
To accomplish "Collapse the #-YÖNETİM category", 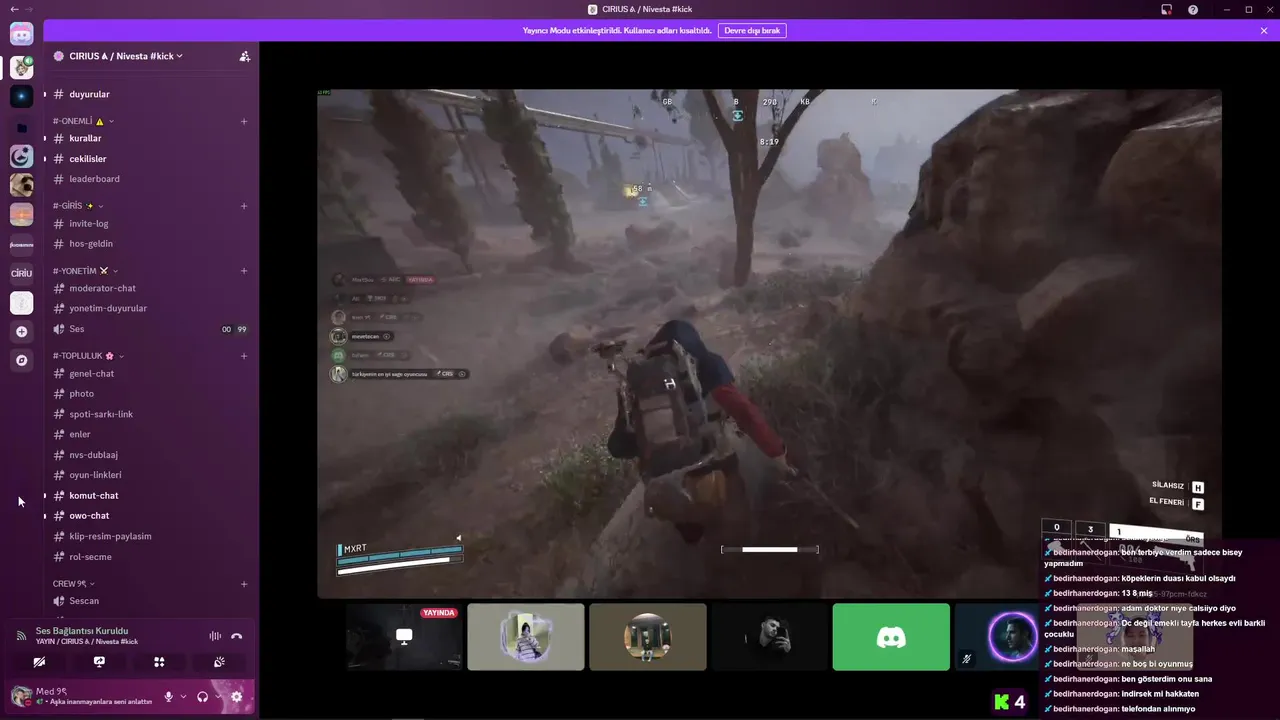I will coord(86,271).
